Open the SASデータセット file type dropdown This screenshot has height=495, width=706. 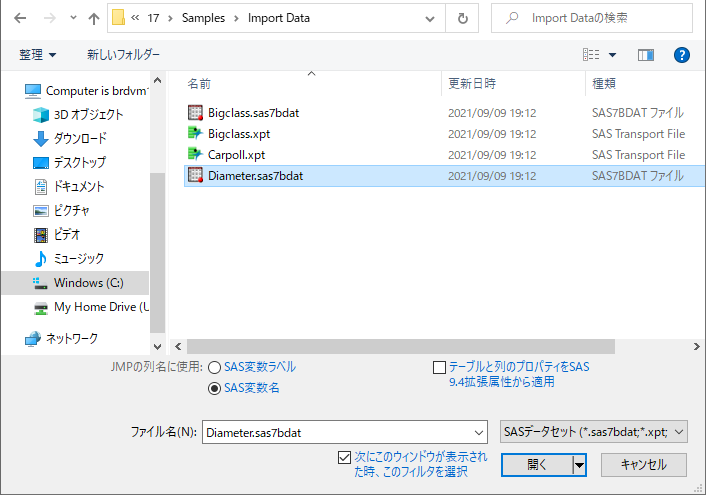tap(593, 432)
